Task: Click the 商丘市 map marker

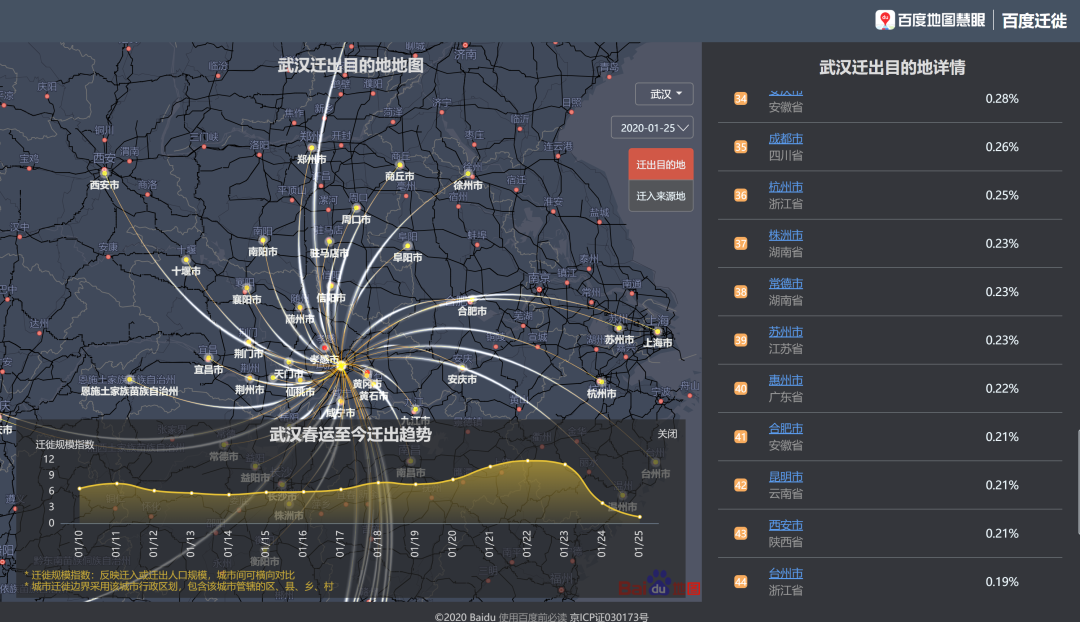Action: click(x=399, y=165)
